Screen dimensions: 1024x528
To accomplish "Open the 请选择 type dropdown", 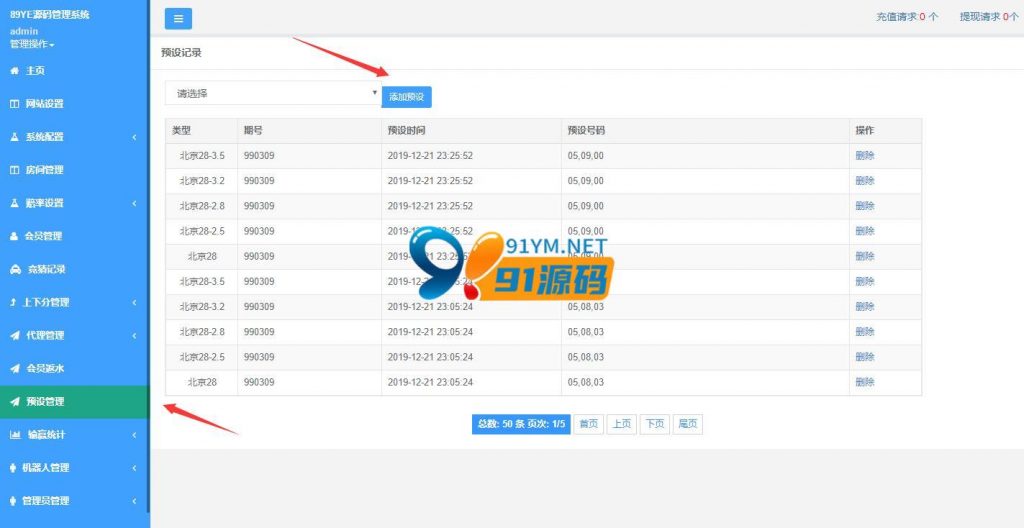I will (x=273, y=93).
